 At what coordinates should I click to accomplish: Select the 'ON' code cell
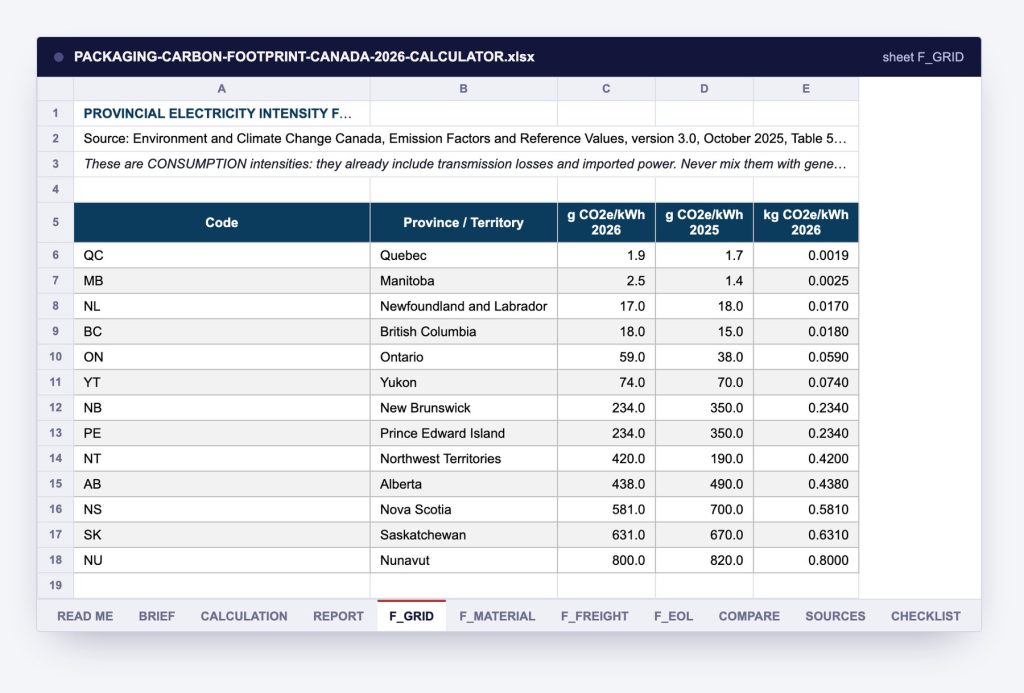click(x=222, y=357)
